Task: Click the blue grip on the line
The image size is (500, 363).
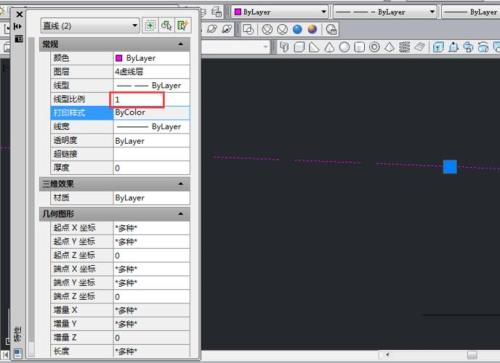Action: pyautogui.click(x=450, y=167)
